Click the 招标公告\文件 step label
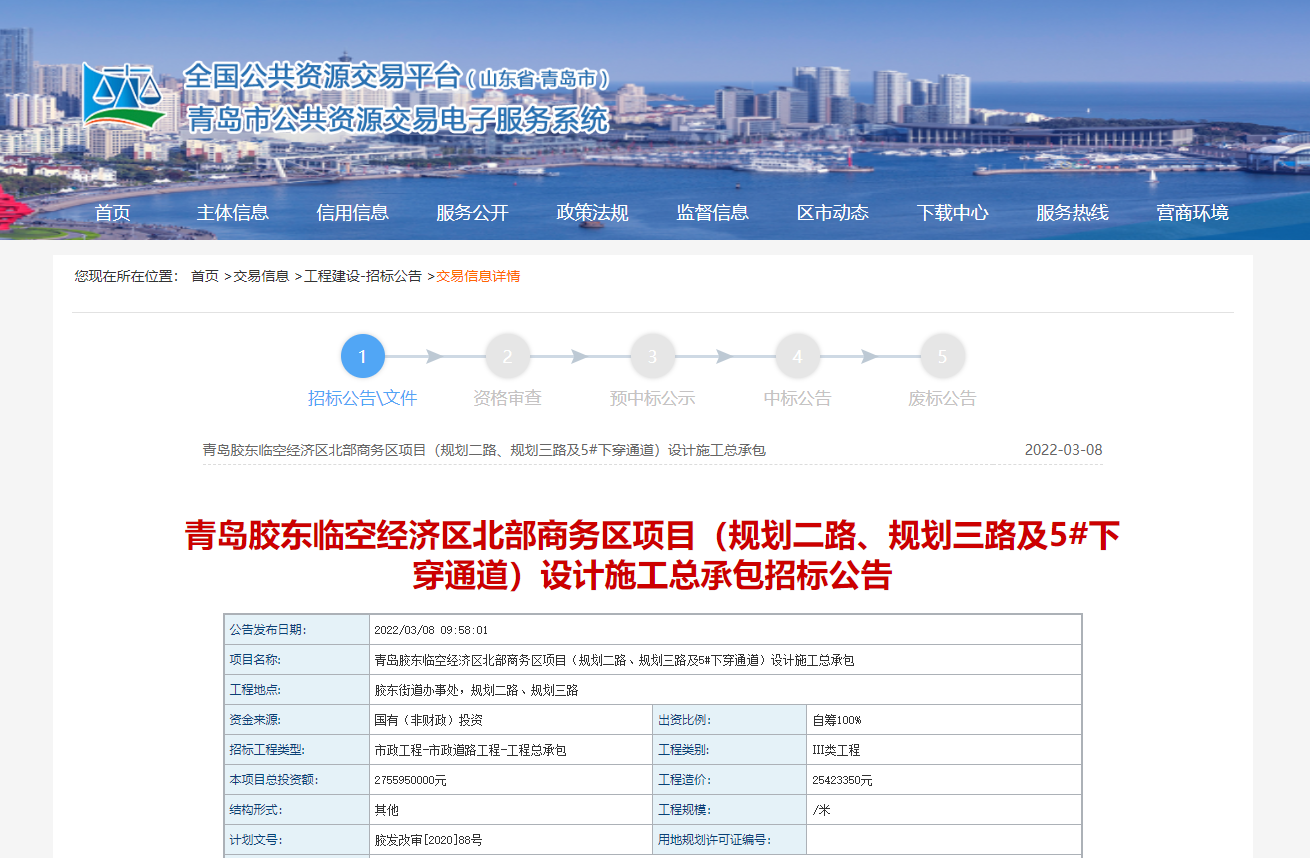Image resolution: width=1310 pixels, height=858 pixels. 363,399
